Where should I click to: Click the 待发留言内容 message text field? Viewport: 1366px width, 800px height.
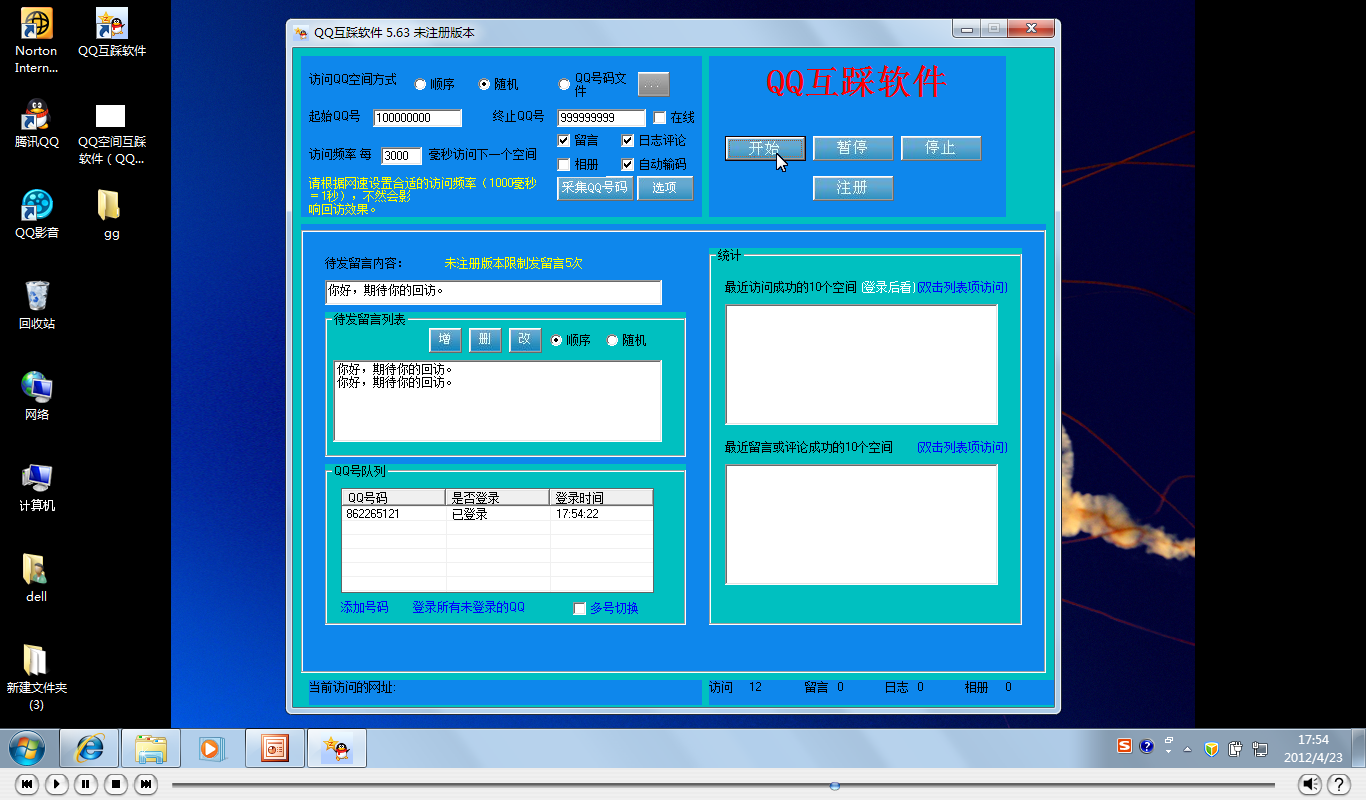click(494, 292)
